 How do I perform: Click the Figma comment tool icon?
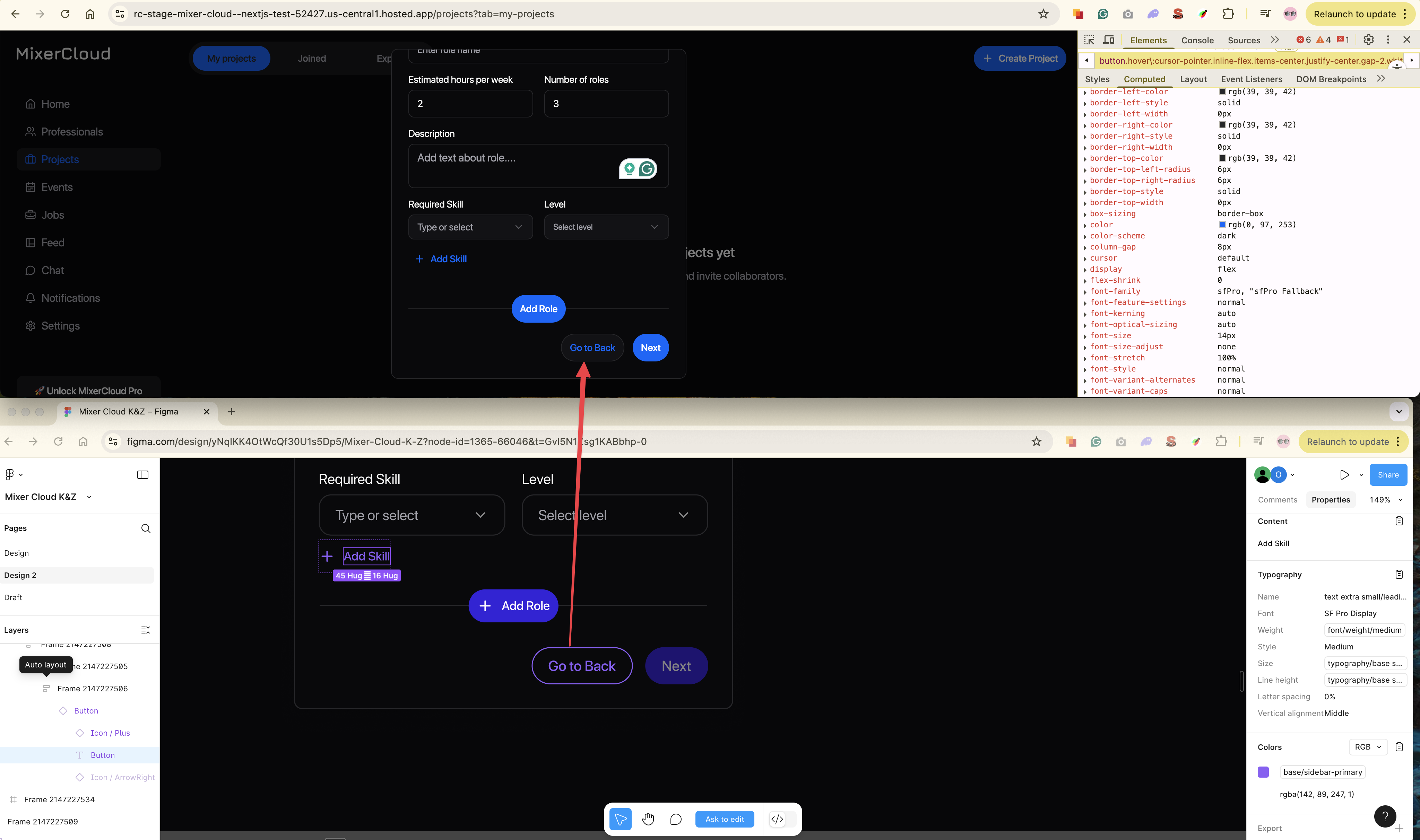coord(675,819)
